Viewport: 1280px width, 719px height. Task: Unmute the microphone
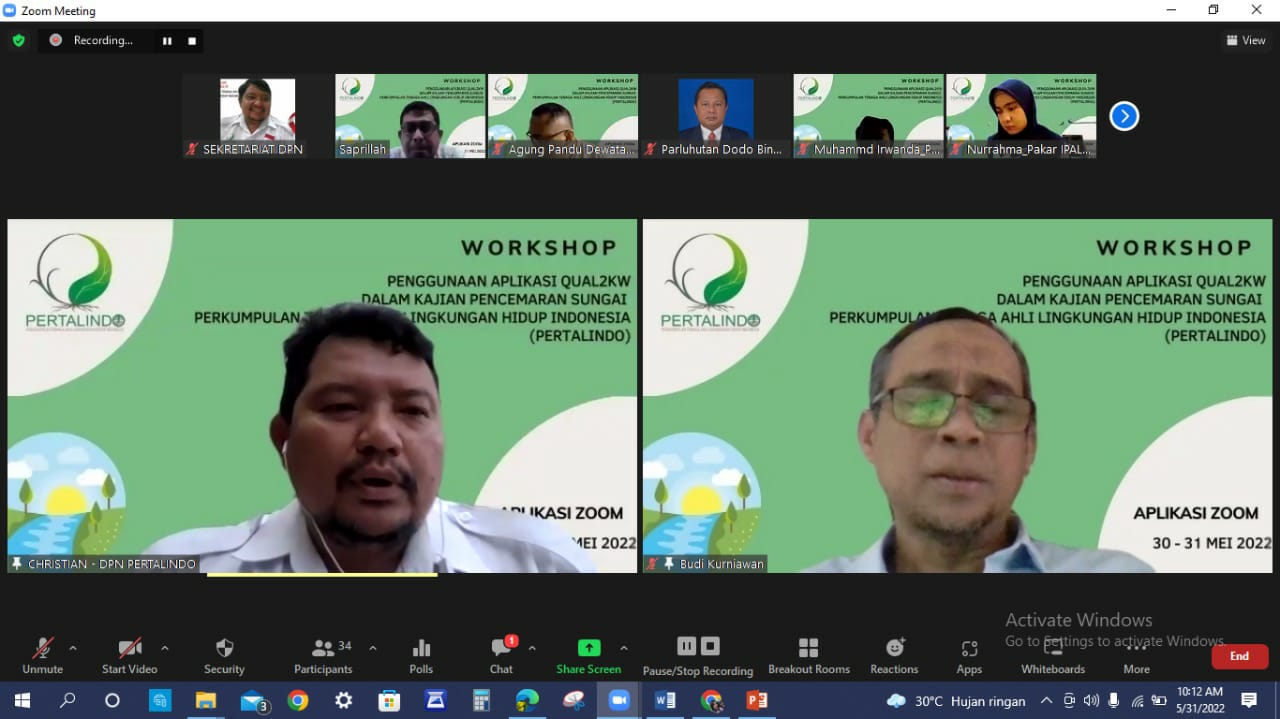click(42, 655)
